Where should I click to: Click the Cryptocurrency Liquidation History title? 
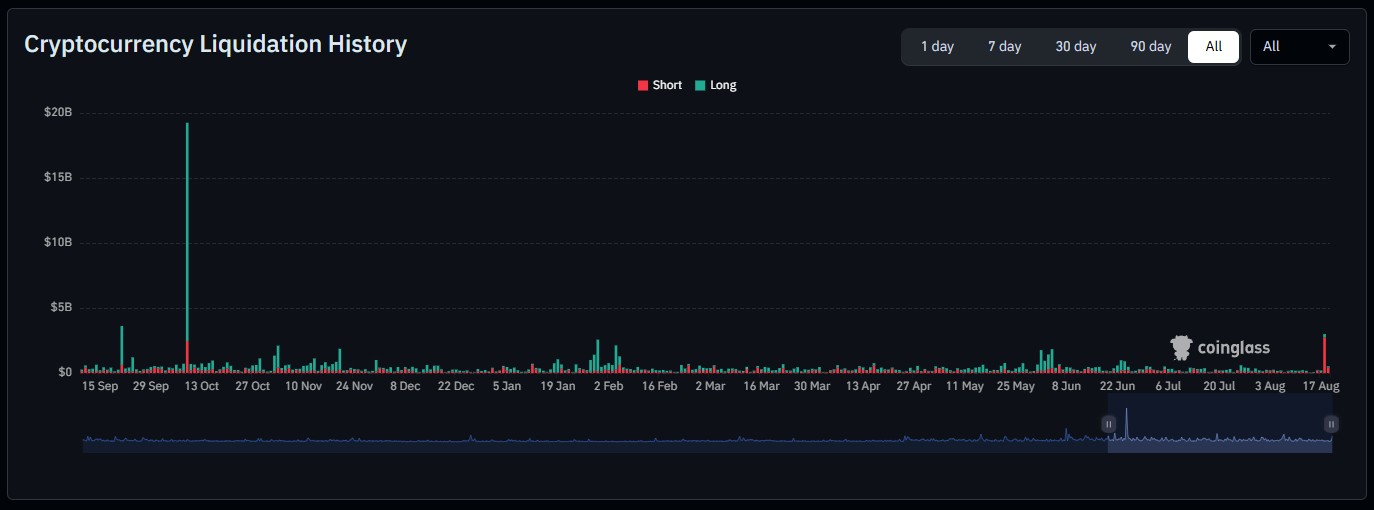[x=215, y=44]
